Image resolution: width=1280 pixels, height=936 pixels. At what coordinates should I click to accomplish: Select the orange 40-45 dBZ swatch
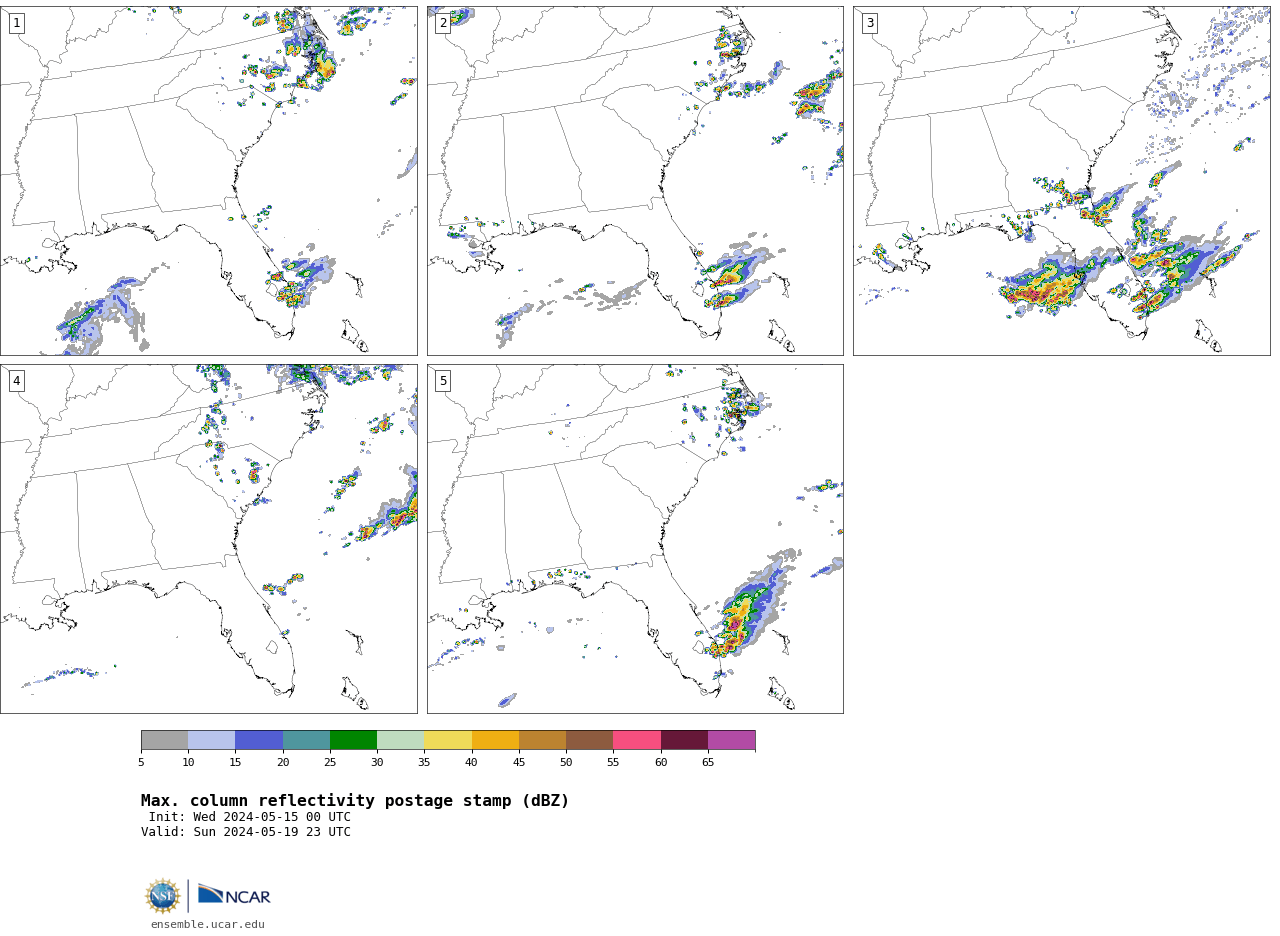click(x=495, y=740)
